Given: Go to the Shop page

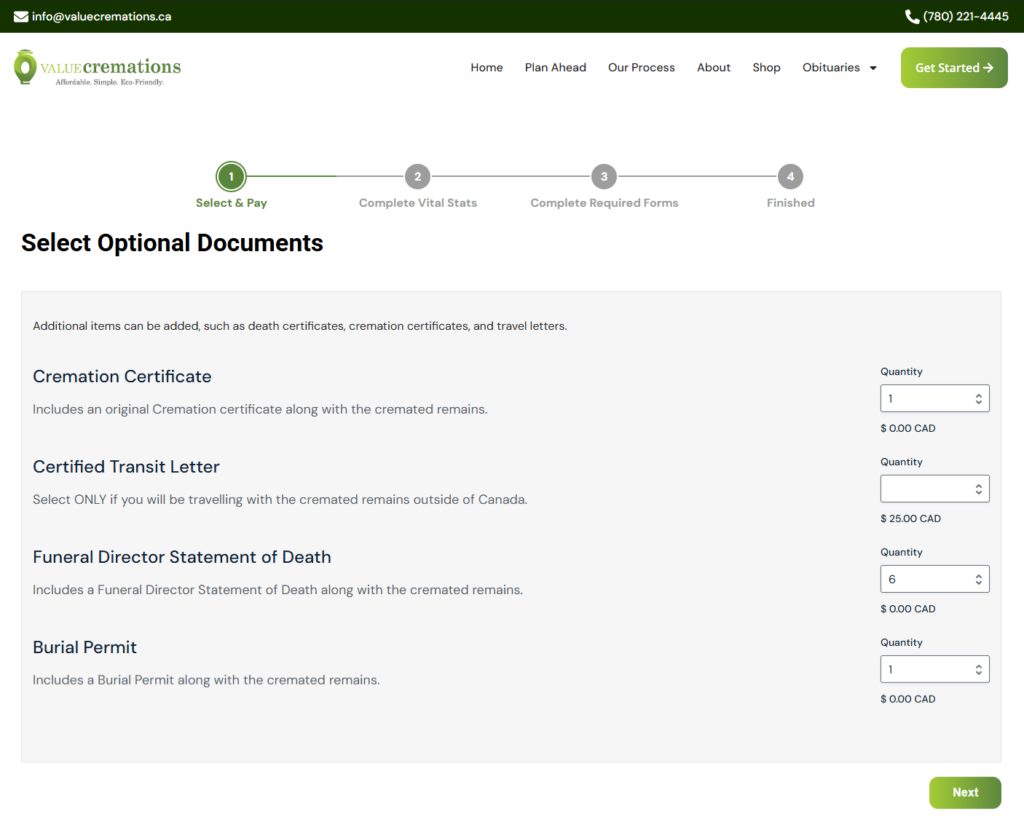Looking at the screenshot, I should coord(766,67).
